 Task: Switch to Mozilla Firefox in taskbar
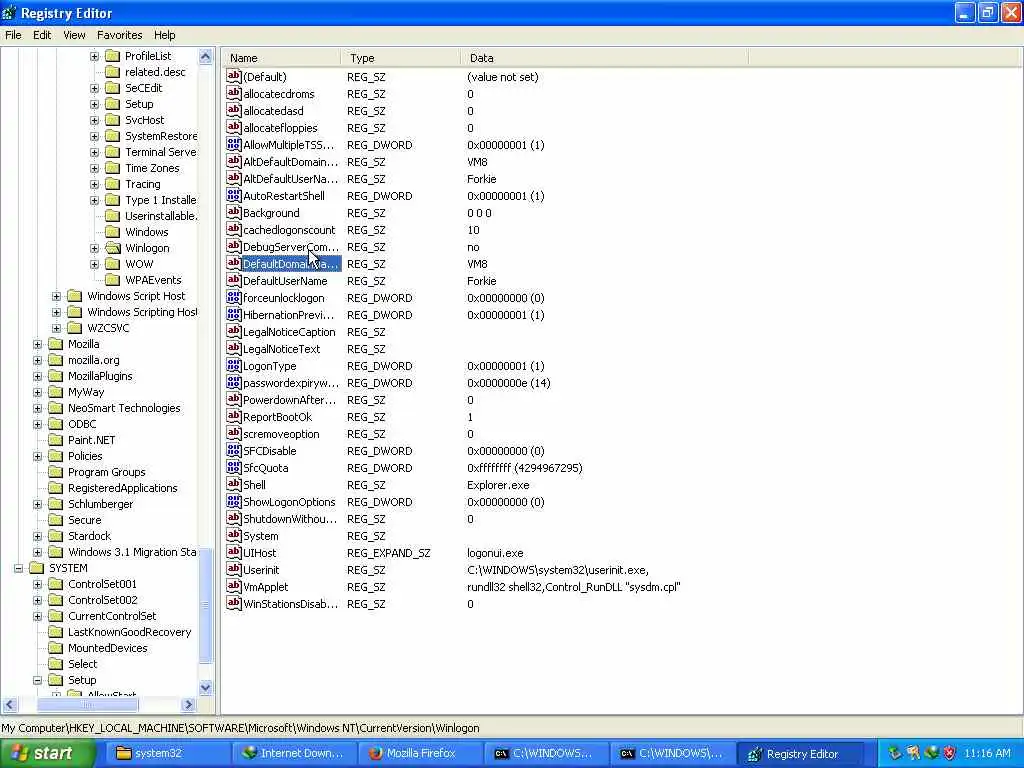click(x=421, y=754)
